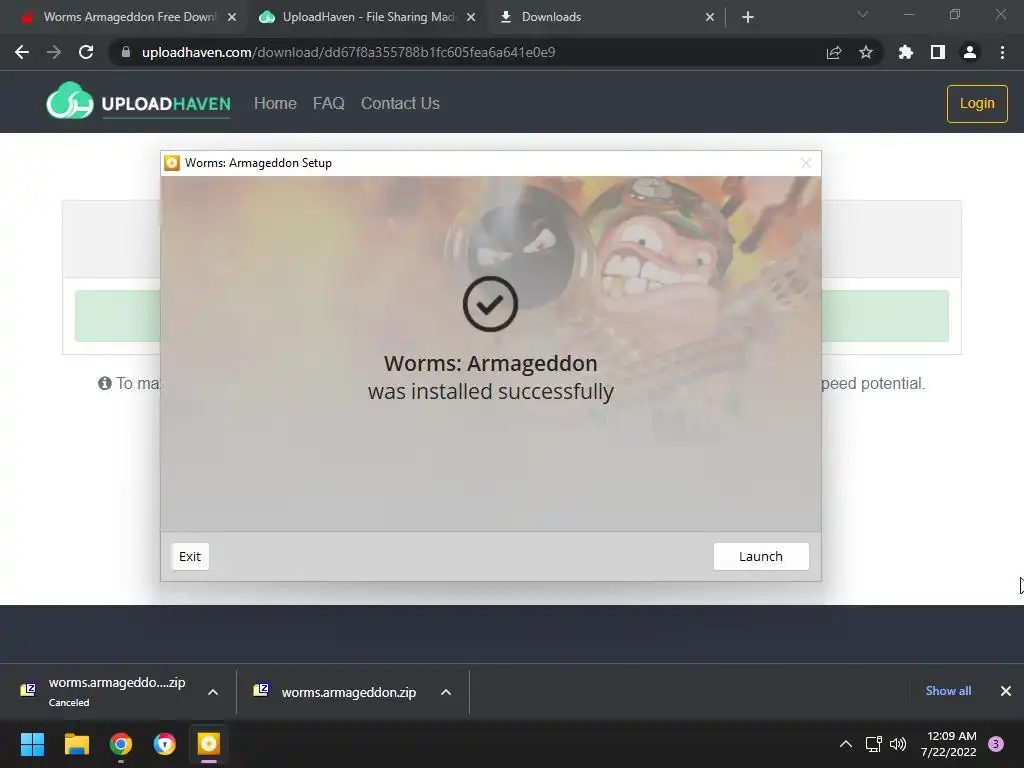Bookmark this page with the star
The image size is (1024, 768).
866,52
